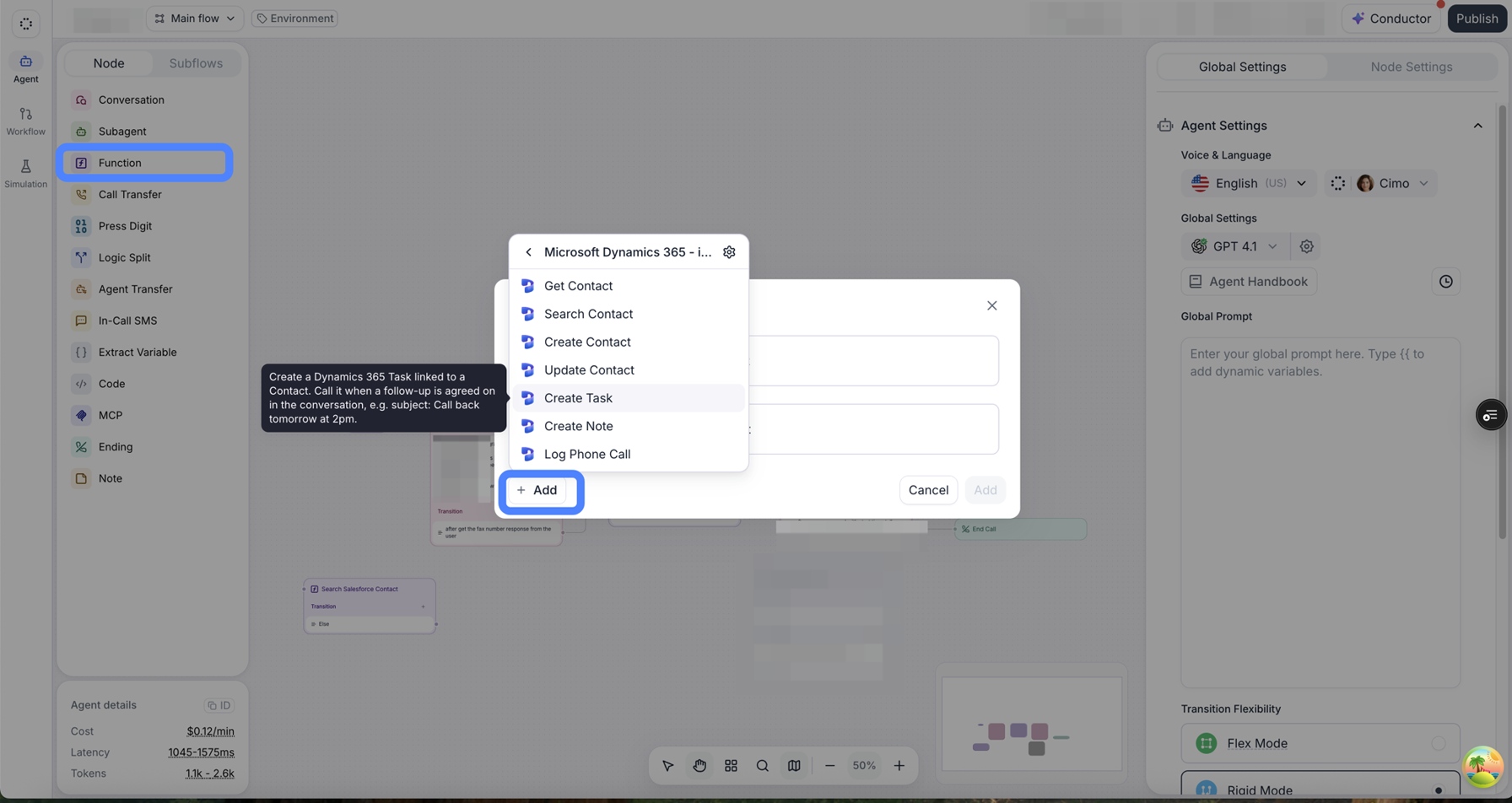Select the Subagent node icon

point(81,132)
